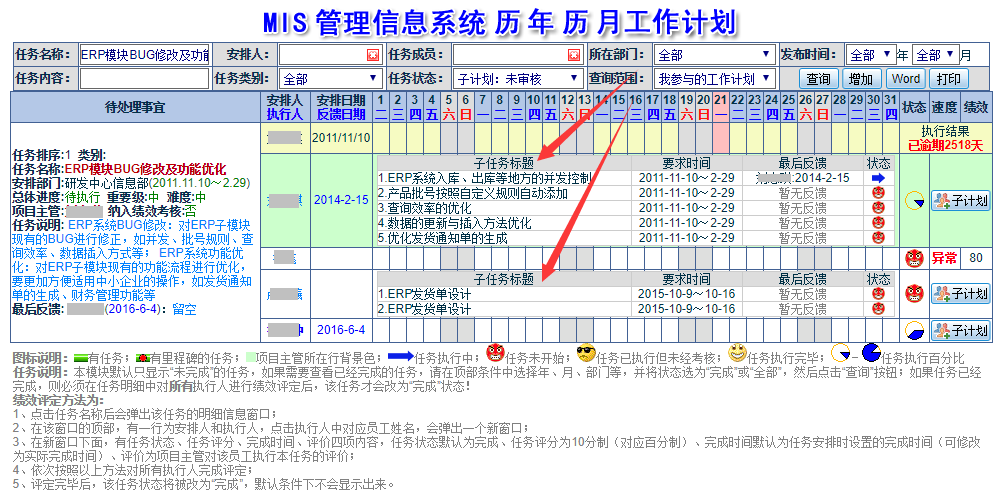This screenshot has height=497, width=1000.
Task: Click the first 子计划 button with people icon
Action: point(960,200)
